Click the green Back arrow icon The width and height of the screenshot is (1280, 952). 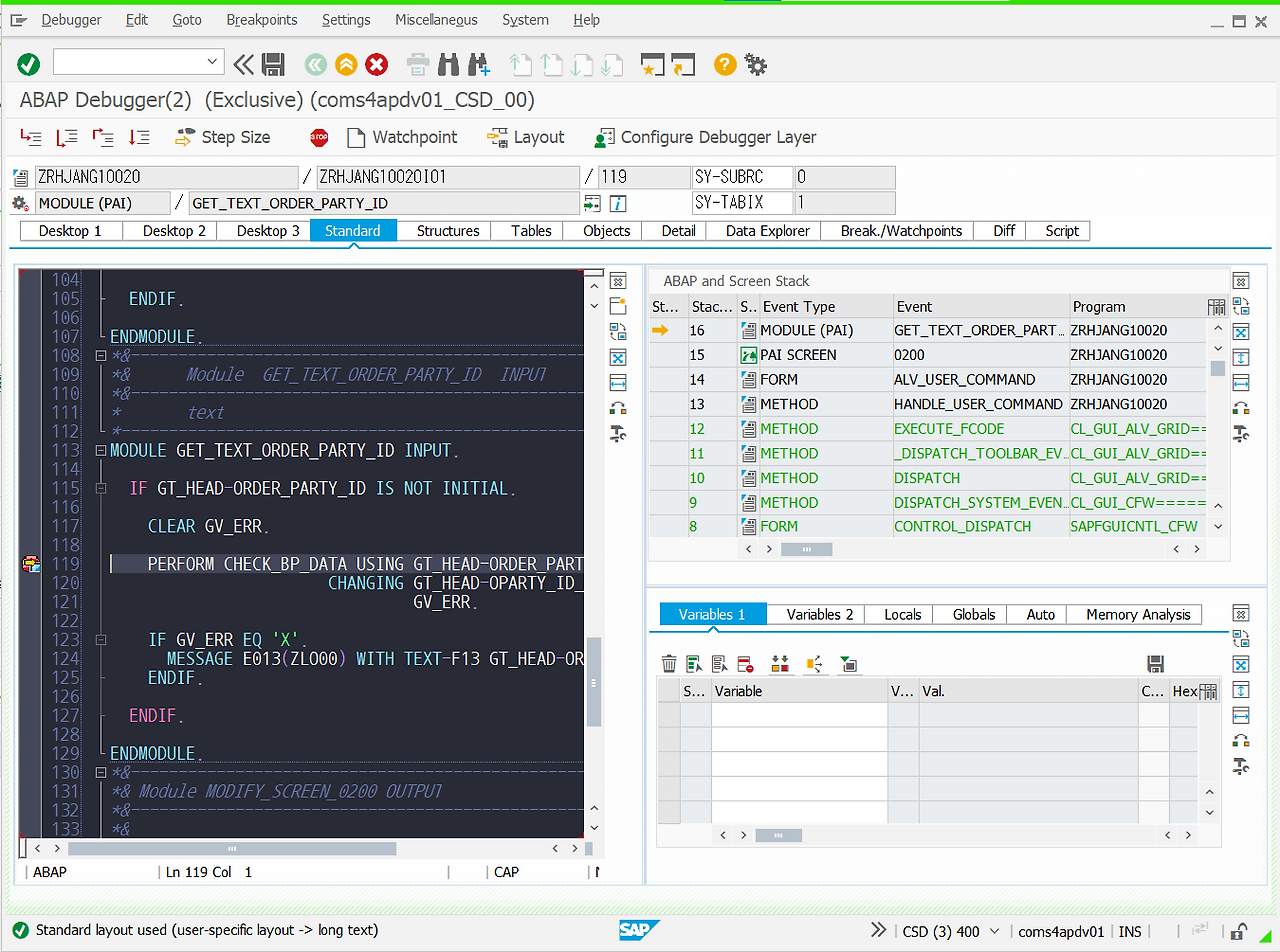(x=316, y=65)
